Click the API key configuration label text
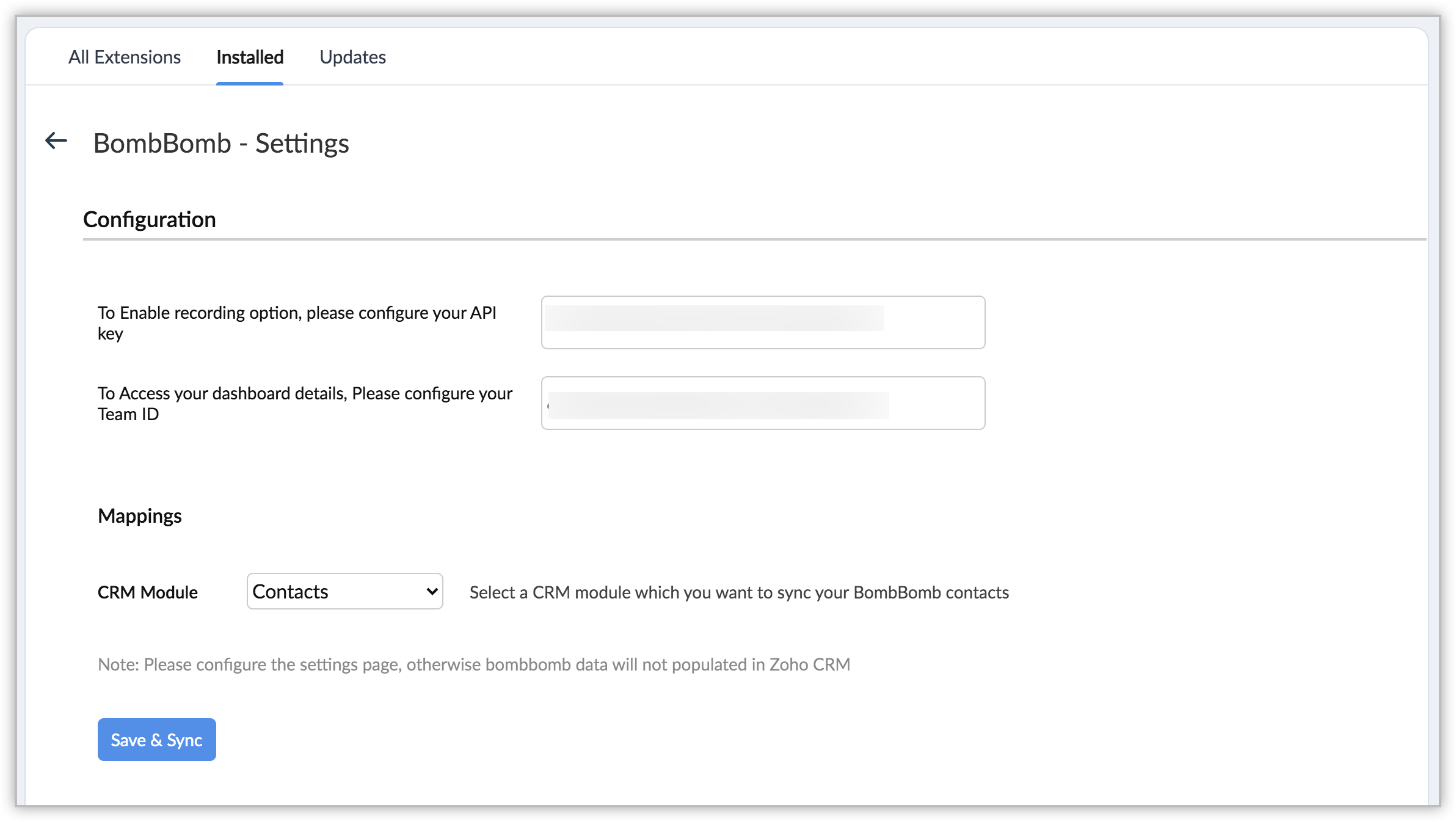The height and width of the screenshot is (822, 1456). [x=297, y=322]
